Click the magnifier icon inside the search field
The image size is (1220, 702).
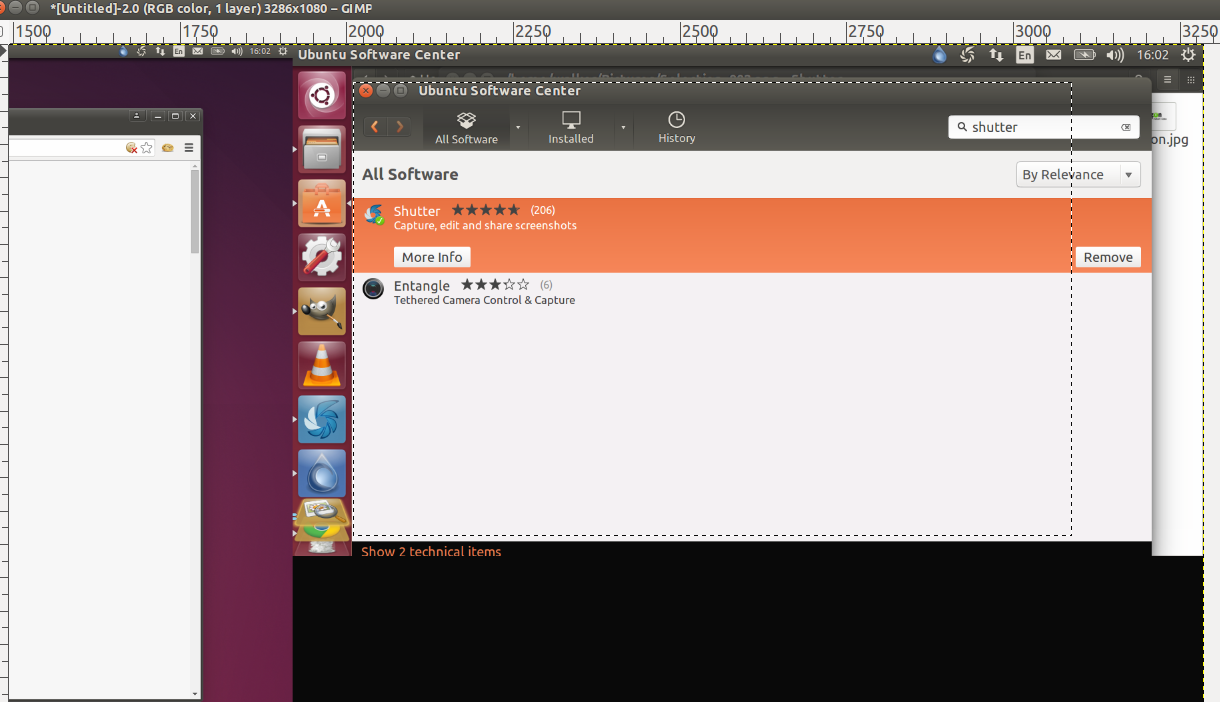962,127
